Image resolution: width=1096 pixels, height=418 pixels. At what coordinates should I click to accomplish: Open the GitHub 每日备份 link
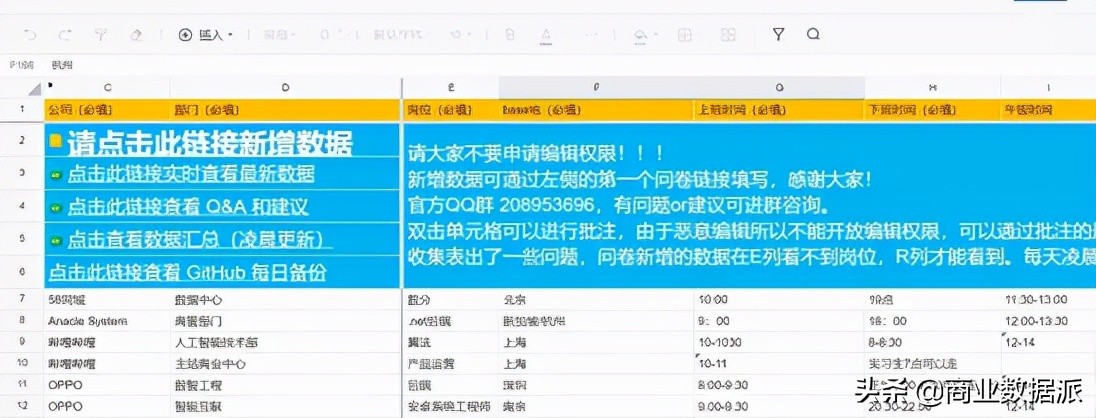coord(187,272)
